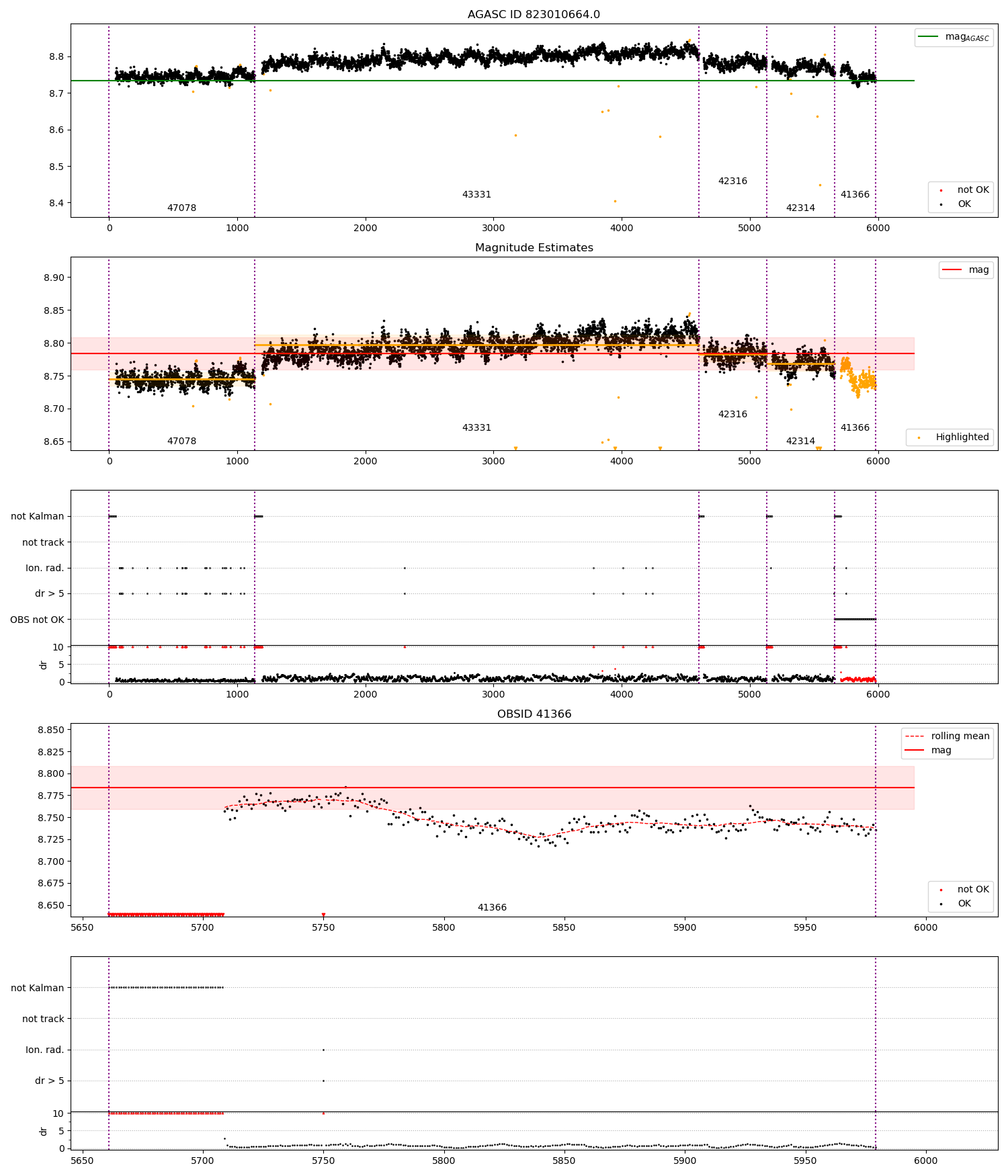Click 'not track' label in the bottom flags panel

click(x=43, y=1019)
